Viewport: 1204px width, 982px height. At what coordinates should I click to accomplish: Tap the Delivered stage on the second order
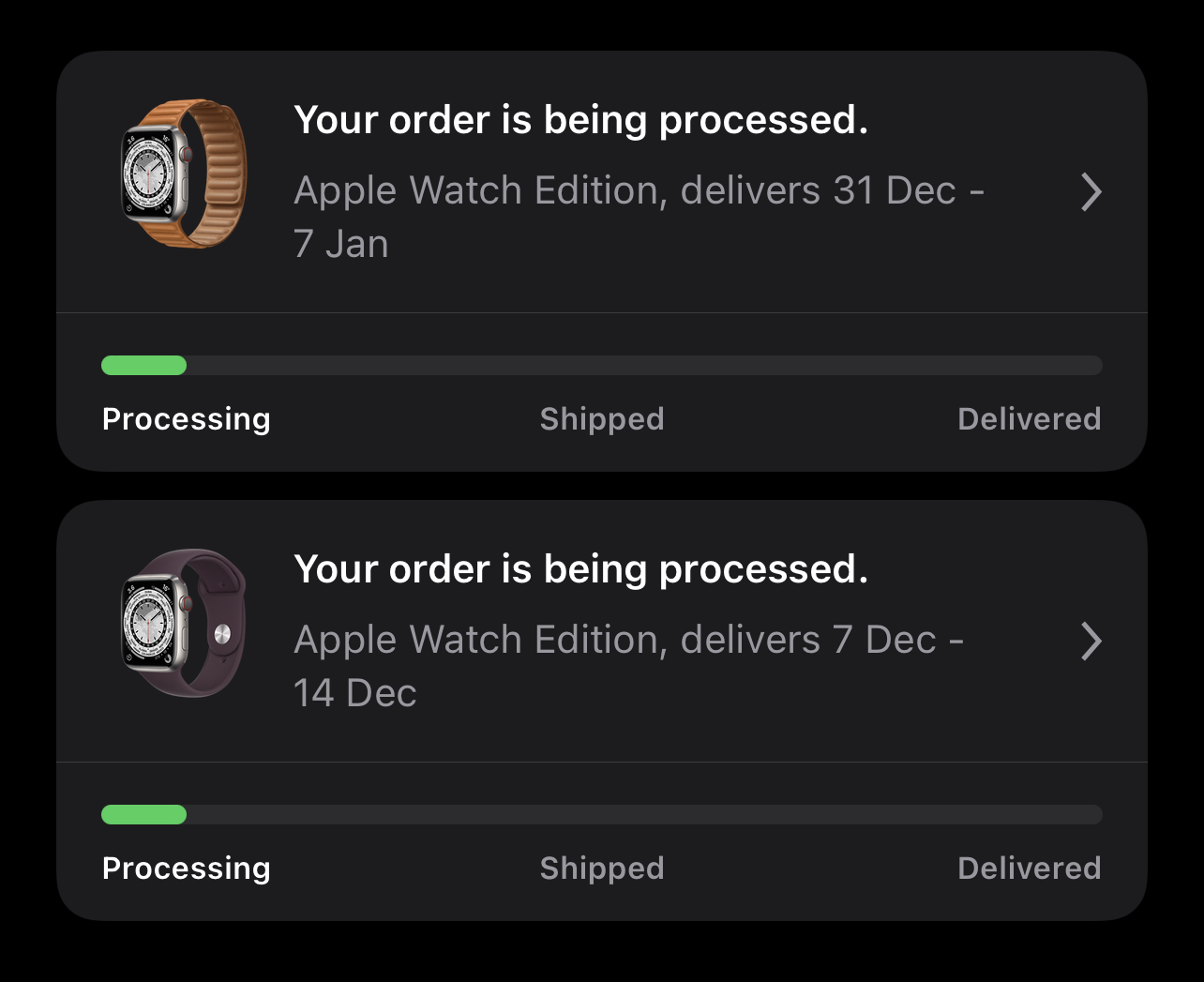pos(1029,869)
